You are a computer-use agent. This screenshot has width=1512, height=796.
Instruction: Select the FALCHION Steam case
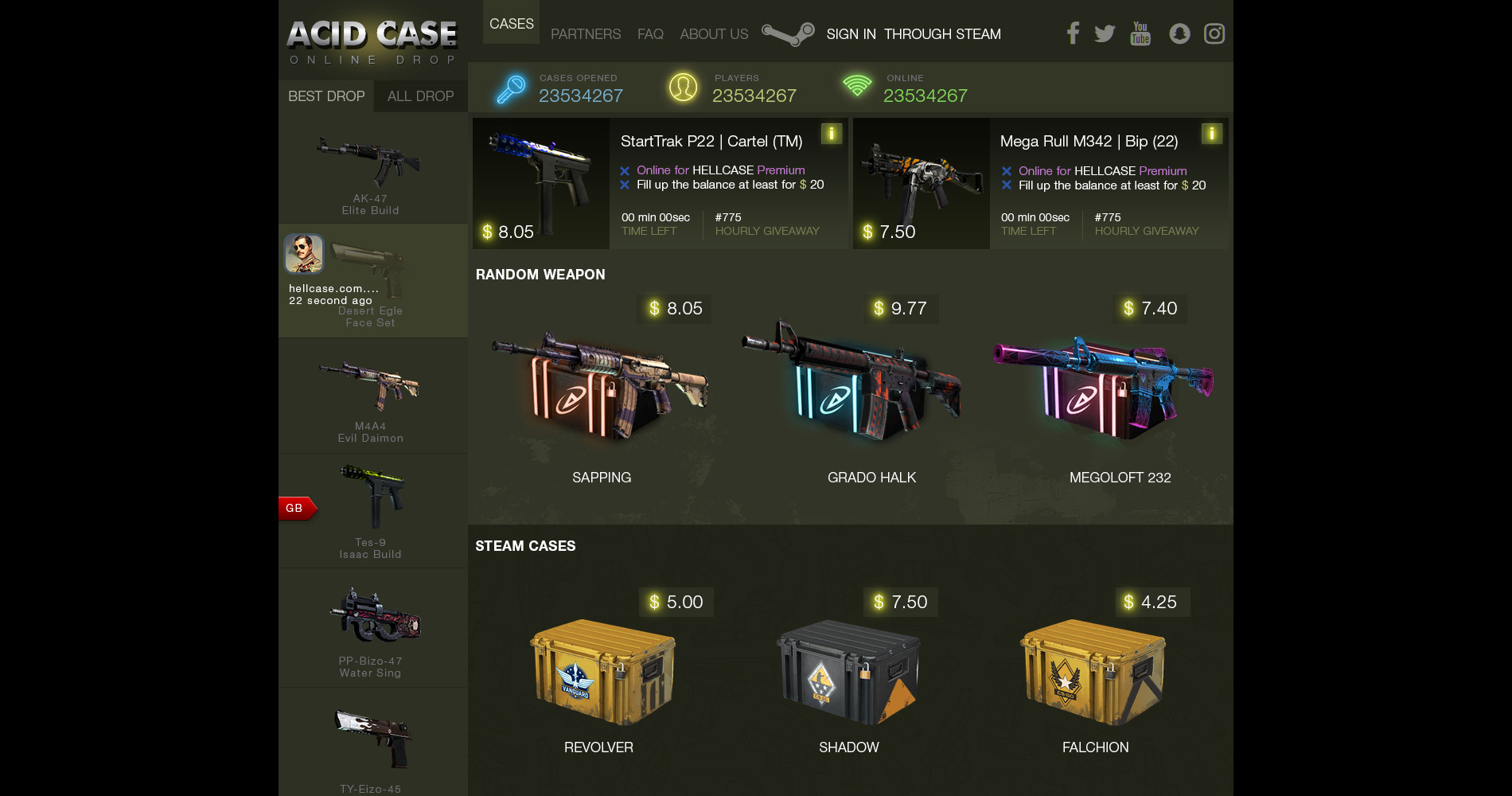1094,673
